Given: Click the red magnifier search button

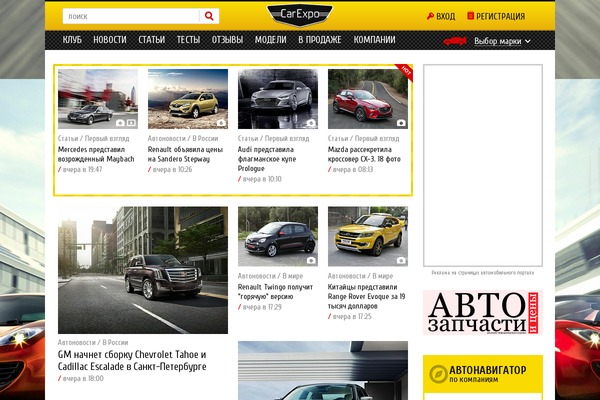Looking at the screenshot, I should coord(209,16).
